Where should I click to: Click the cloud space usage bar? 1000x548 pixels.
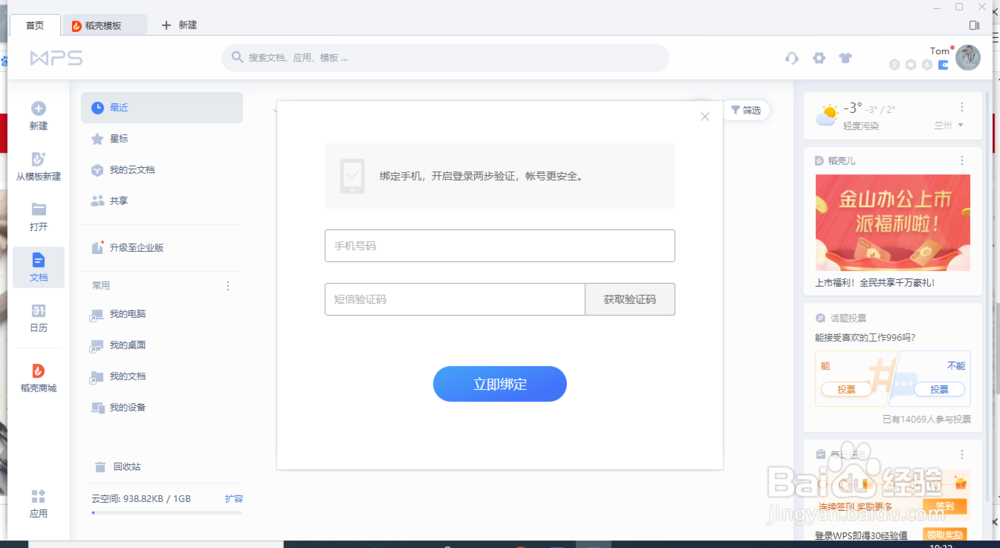pyautogui.click(x=167, y=512)
